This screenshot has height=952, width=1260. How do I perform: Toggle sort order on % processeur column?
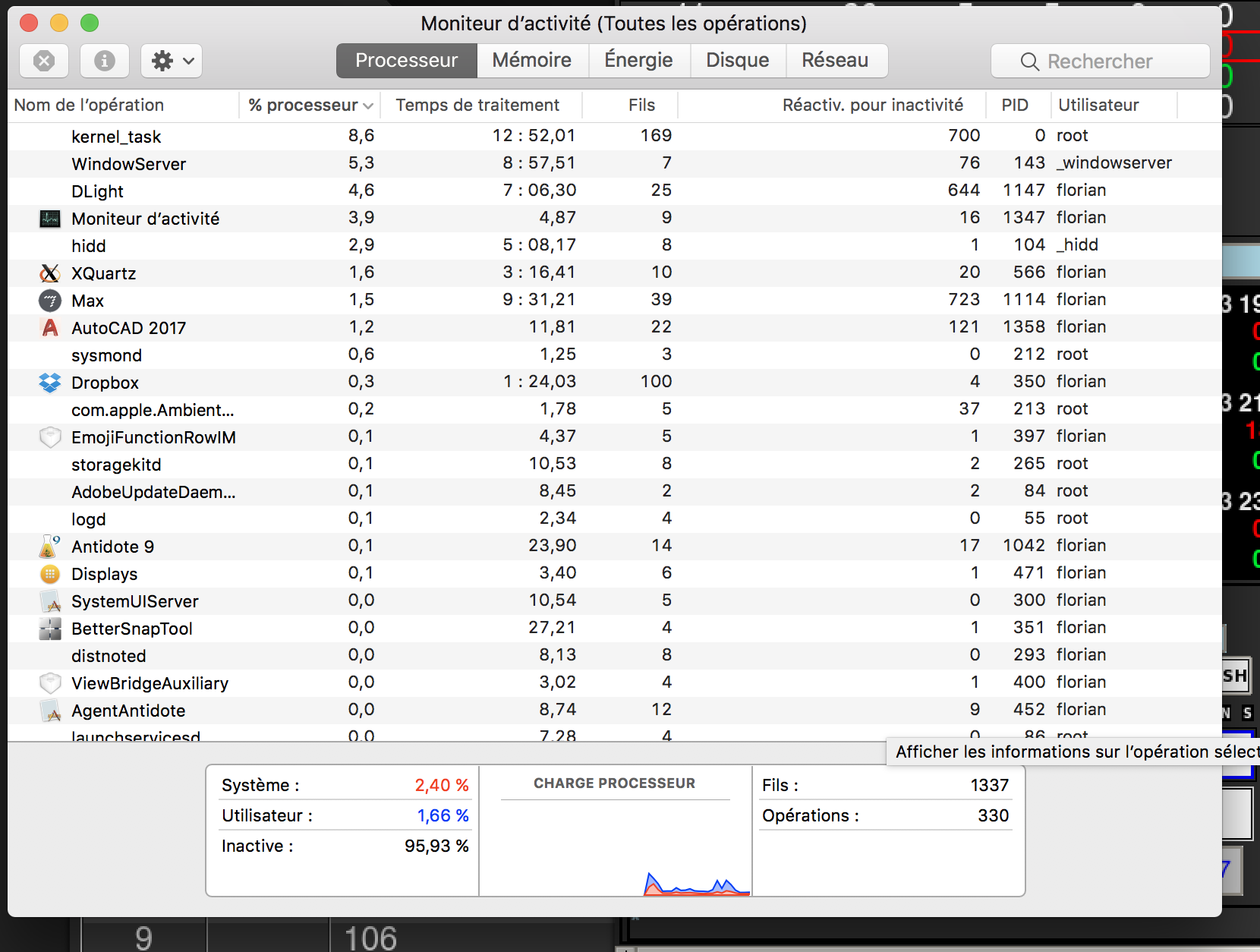point(310,106)
